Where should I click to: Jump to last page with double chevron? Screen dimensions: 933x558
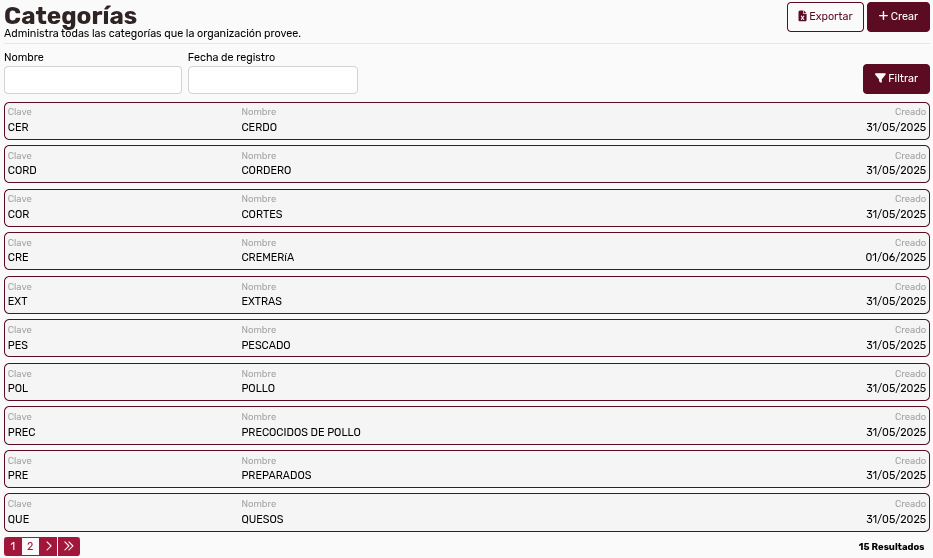point(69,546)
